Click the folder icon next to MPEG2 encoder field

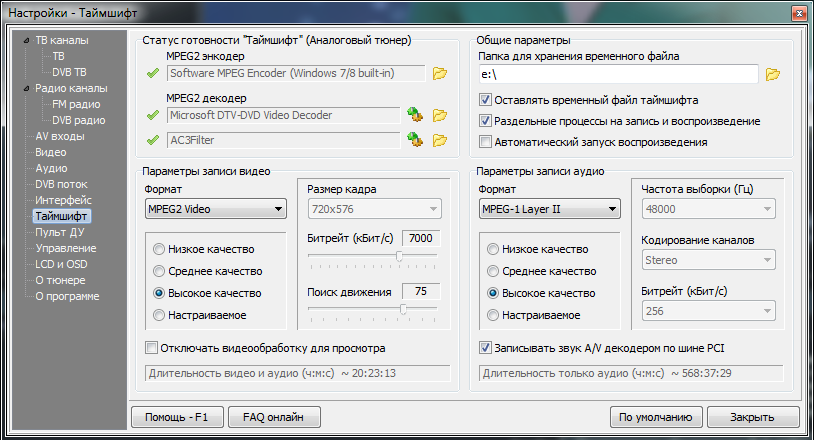coord(440,73)
